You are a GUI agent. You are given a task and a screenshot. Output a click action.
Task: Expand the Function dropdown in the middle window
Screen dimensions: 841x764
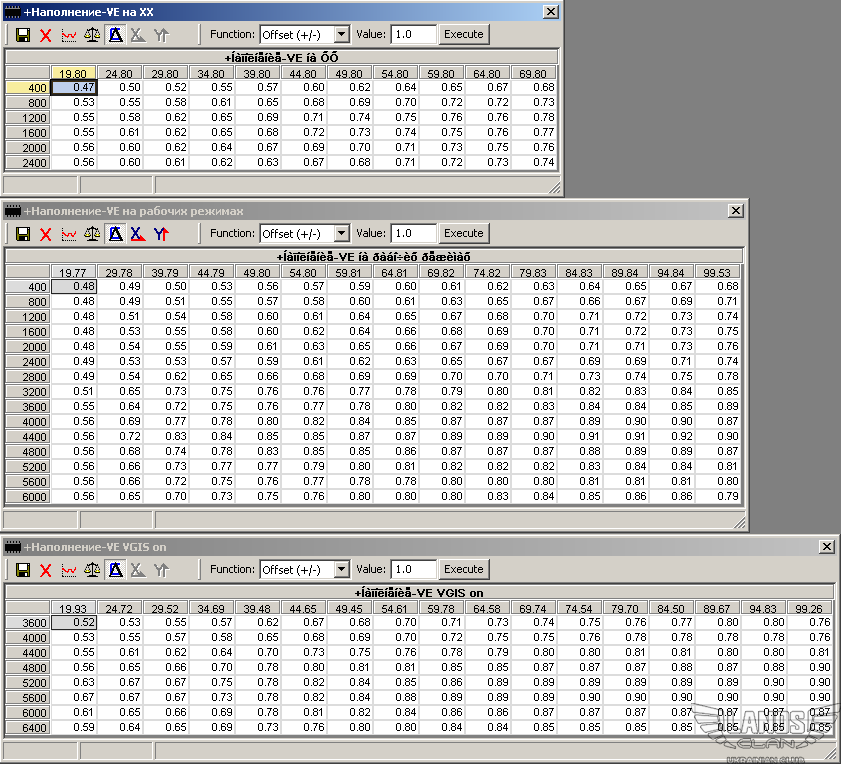coord(341,234)
